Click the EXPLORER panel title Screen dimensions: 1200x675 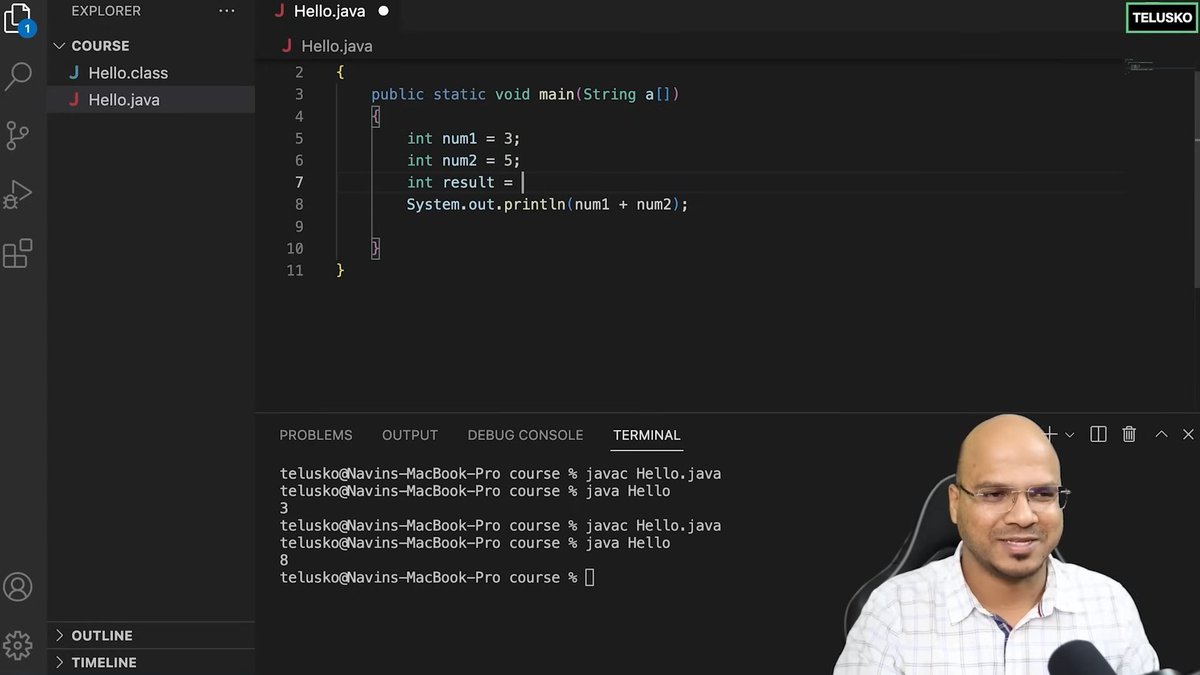(106, 11)
